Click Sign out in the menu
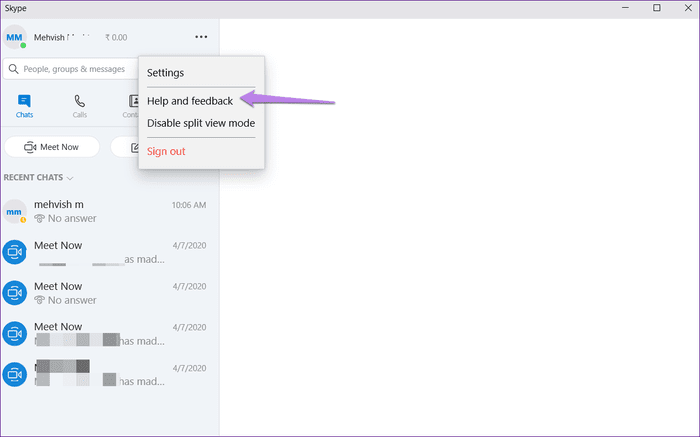 166,151
